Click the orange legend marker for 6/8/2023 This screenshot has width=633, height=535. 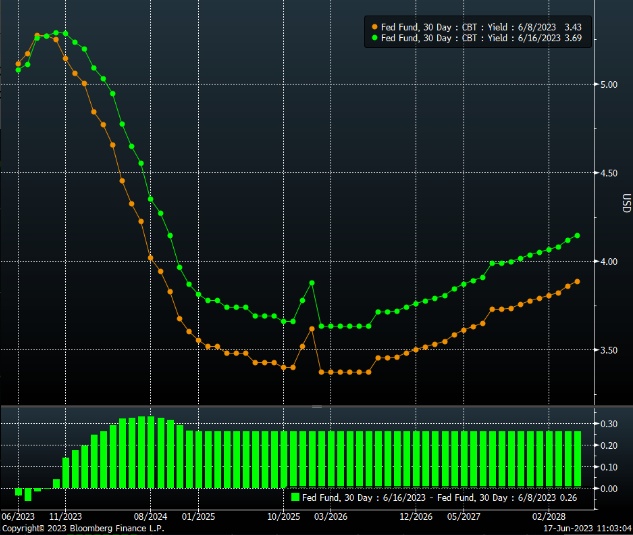click(x=374, y=26)
